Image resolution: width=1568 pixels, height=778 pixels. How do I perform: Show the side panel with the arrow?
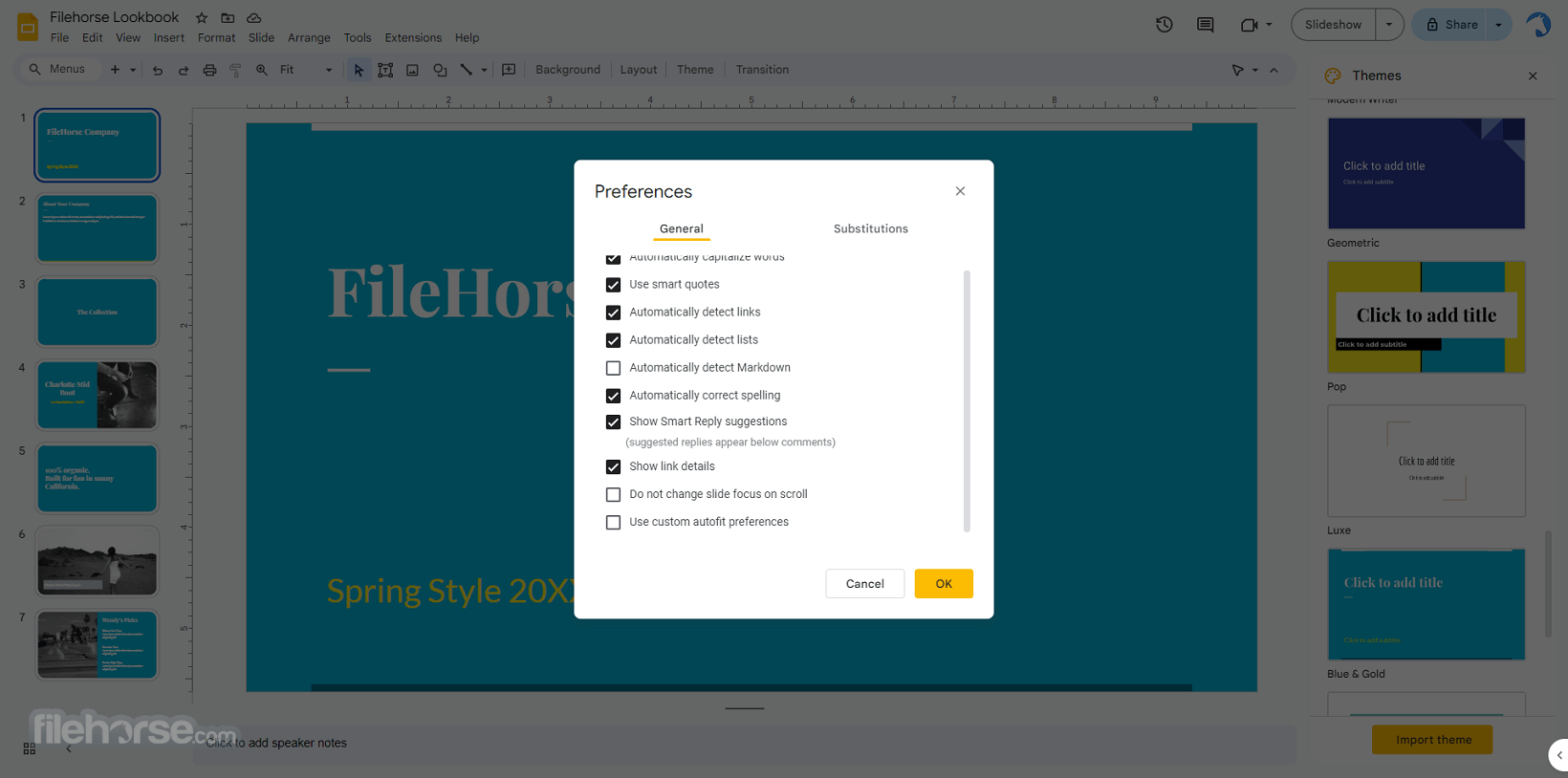coord(1559,755)
